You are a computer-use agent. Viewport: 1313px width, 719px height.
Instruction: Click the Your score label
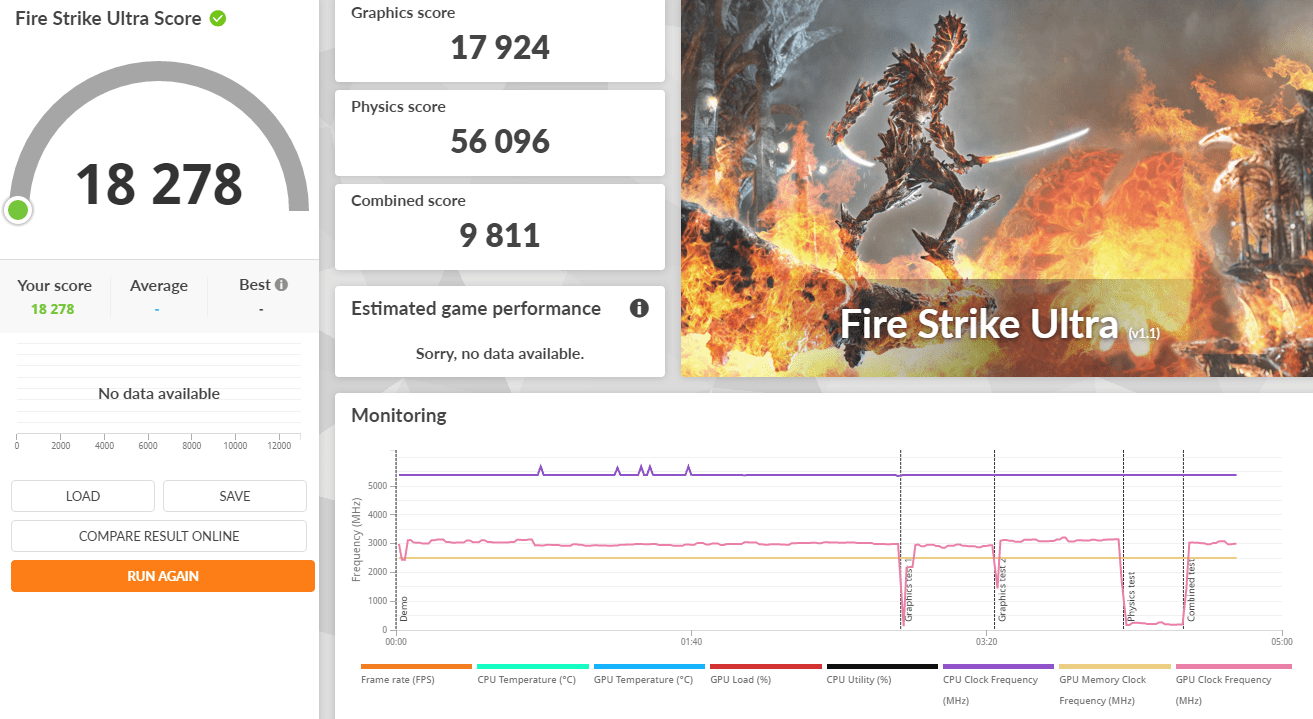(x=54, y=286)
